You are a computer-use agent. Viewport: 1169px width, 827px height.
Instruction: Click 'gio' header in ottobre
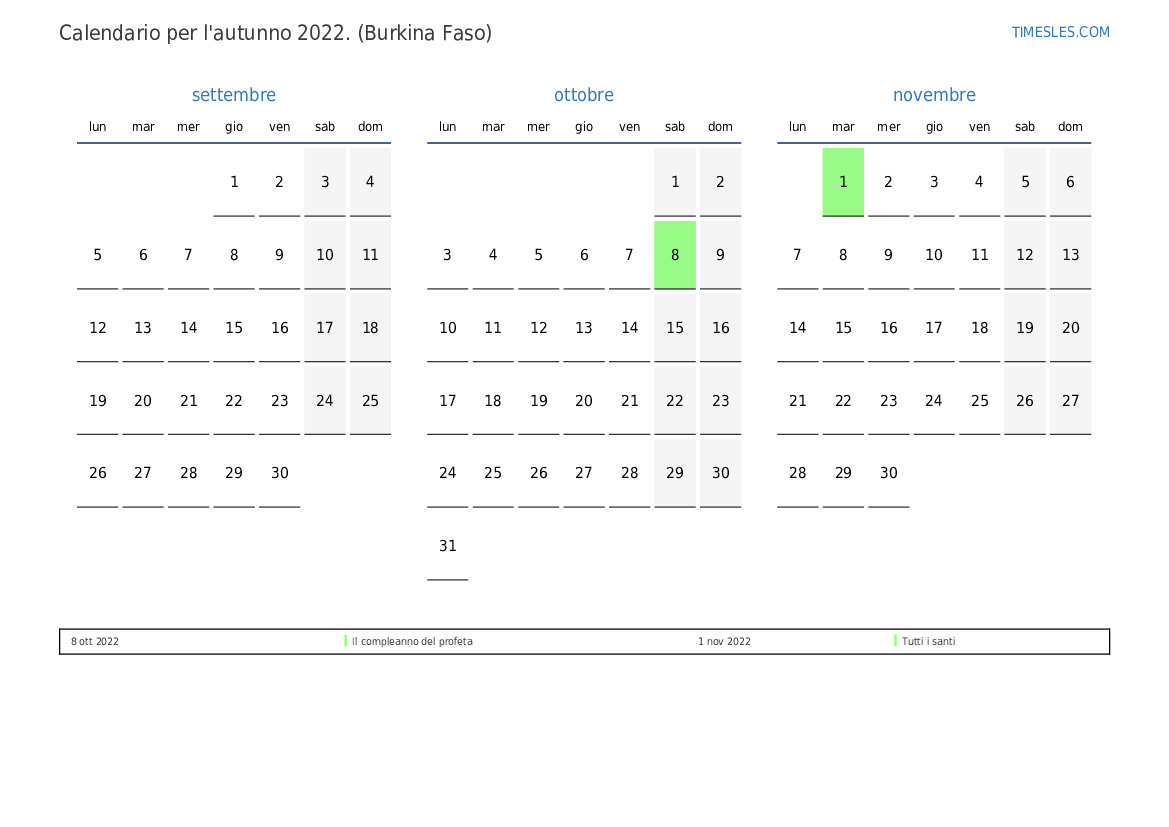[x=584, y=127]
